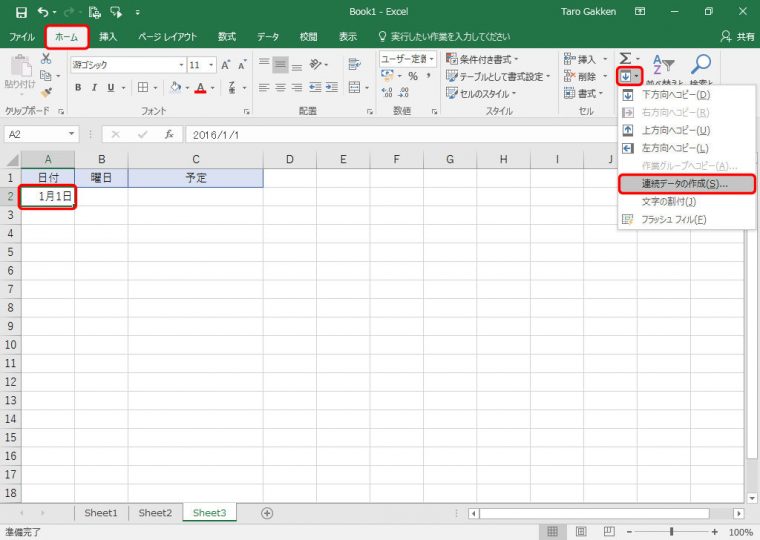This screenshot has width=760, height=540.
Task: Apply the red font color A
Action: 201,88
